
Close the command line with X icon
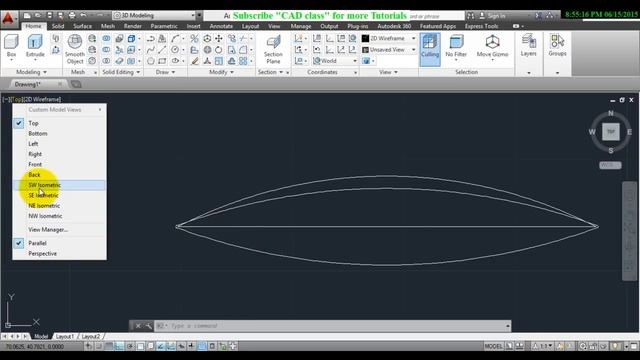(138, 326)
